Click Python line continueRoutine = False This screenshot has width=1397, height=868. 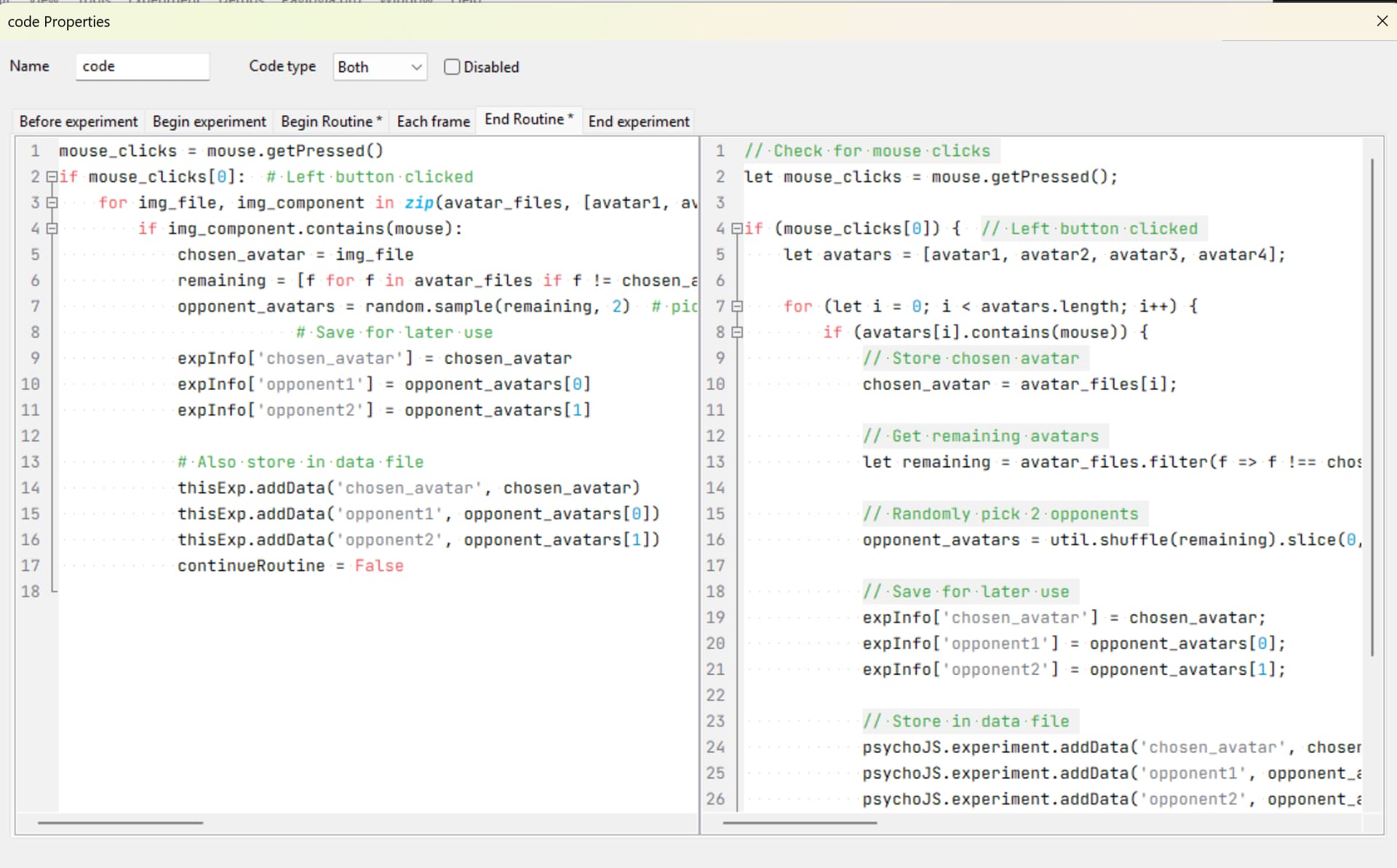click(x=290, y=565)
